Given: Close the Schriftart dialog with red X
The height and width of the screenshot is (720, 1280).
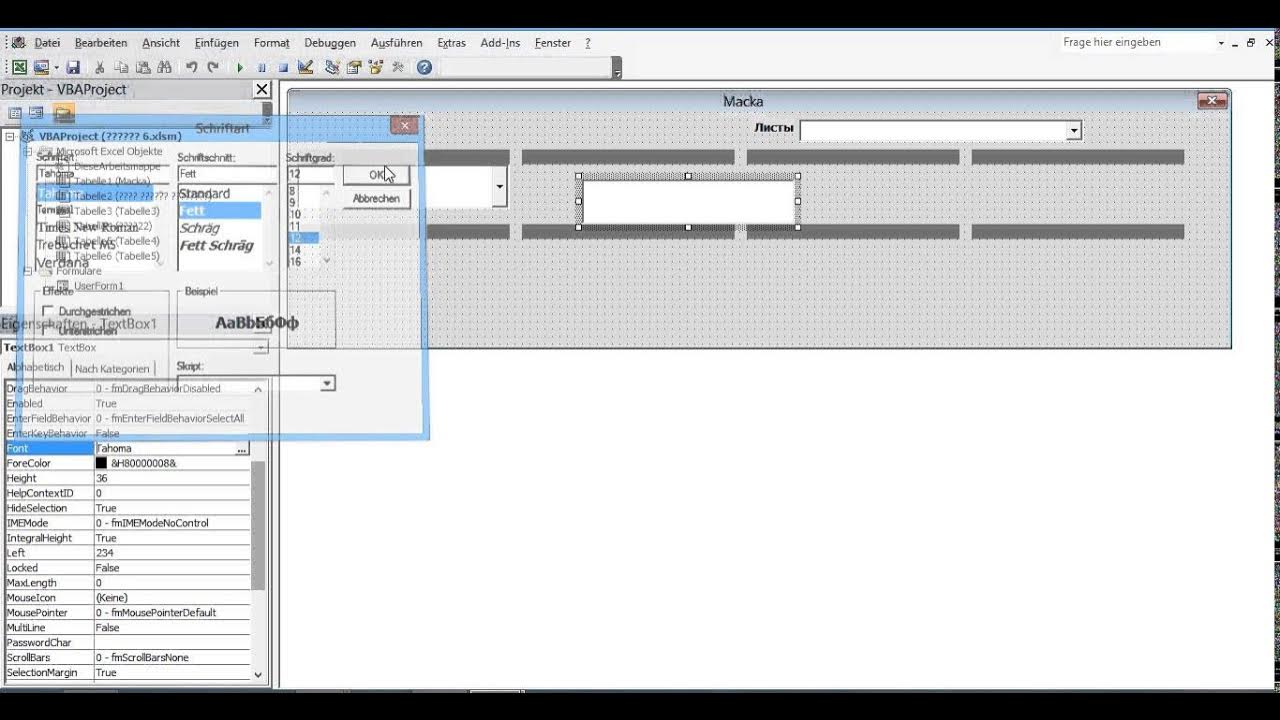Looking at the screenshot, I should click(x=404, y=125).
